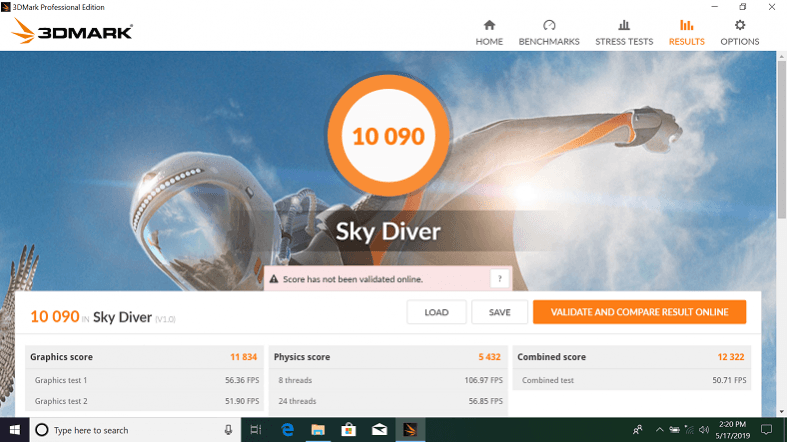Screen dimensions: 787x442
Task: Click the volume speaker icon
Action: (704, 430)
